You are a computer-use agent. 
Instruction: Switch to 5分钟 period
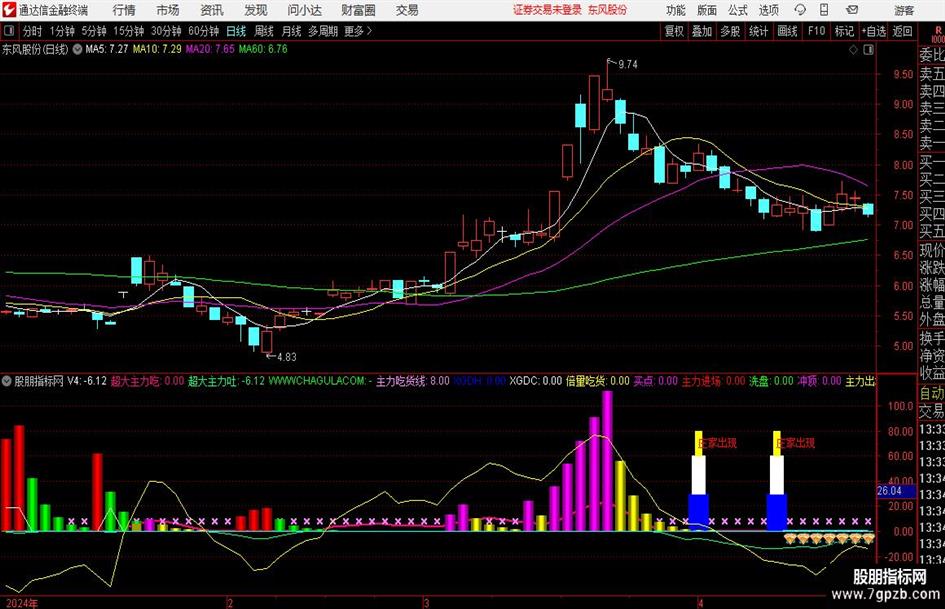pyautogui.click(x=94, y=31)
